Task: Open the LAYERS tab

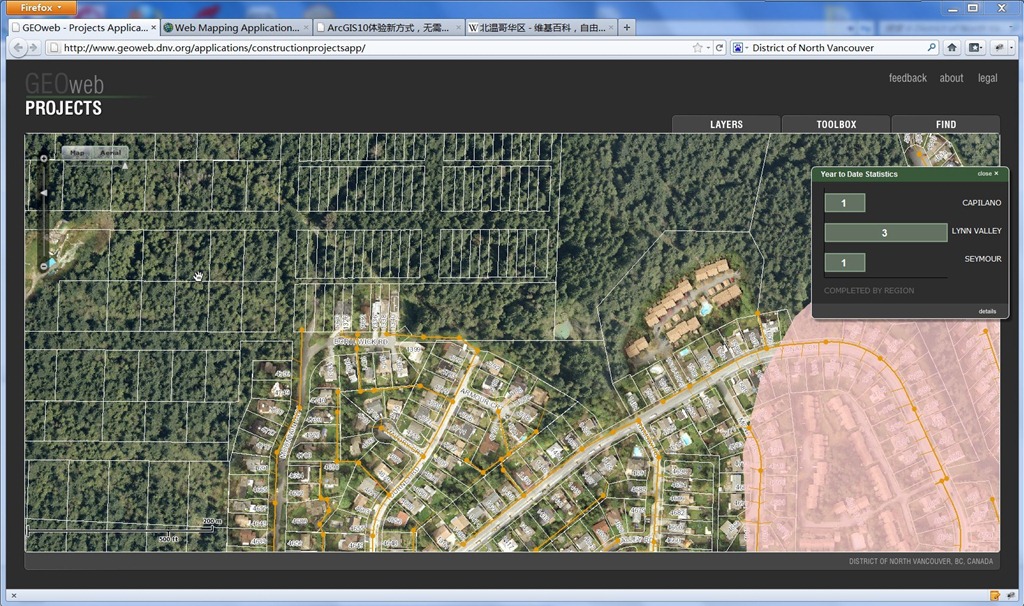Action: [x=726, y=124]
